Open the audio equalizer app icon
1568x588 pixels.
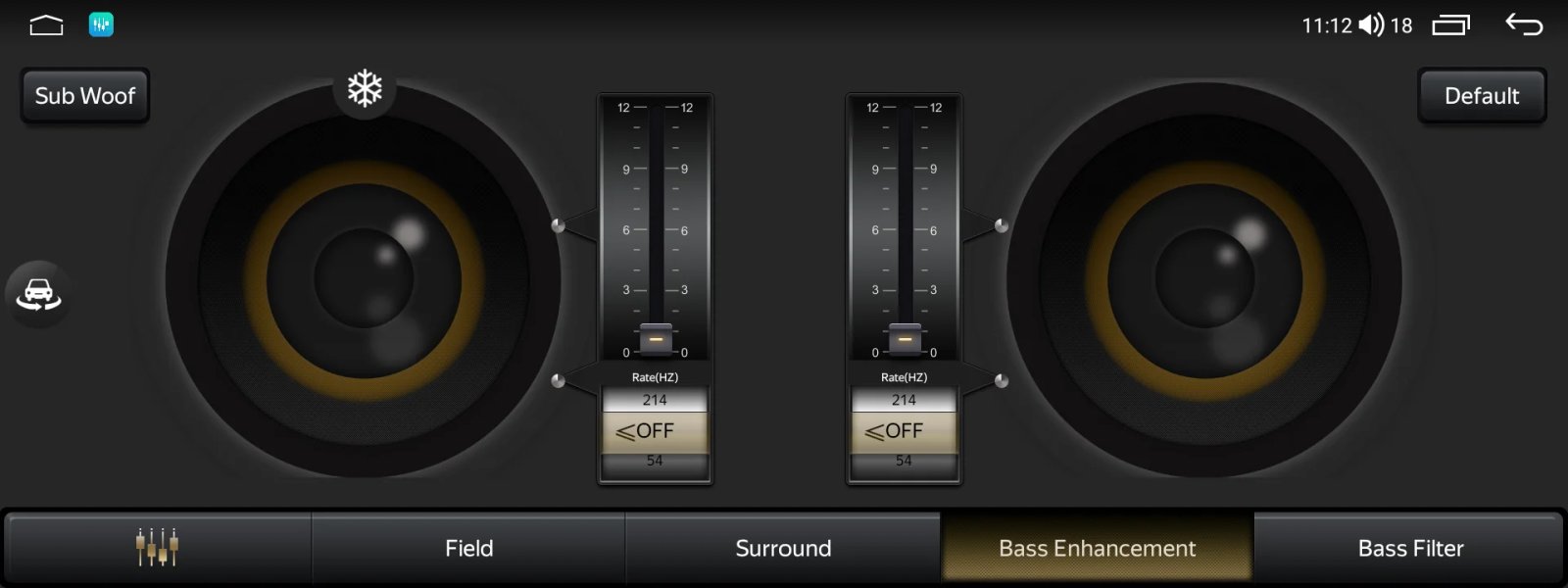tap(101, 25)
